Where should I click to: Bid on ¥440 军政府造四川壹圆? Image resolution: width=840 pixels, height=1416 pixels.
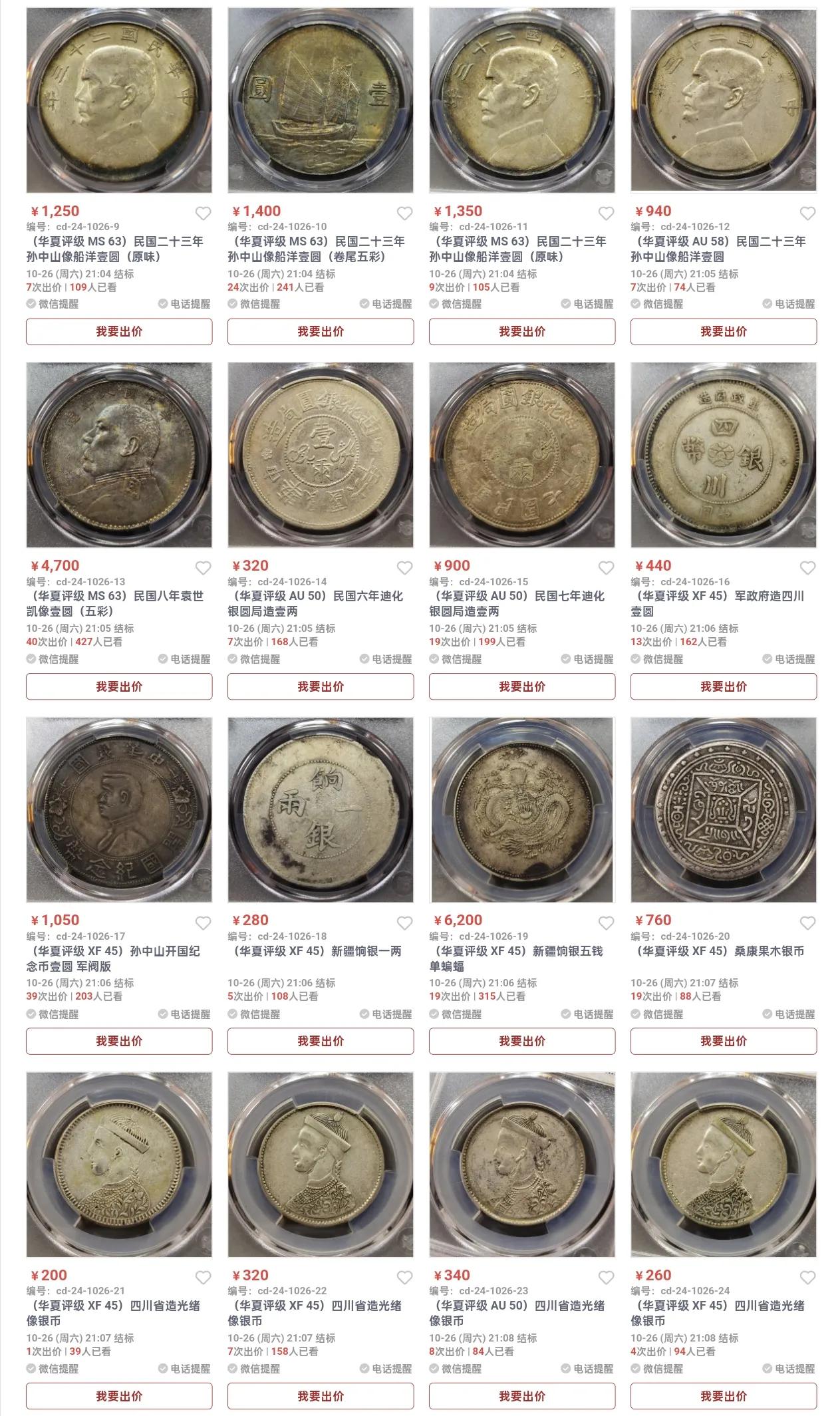point(724,686)
